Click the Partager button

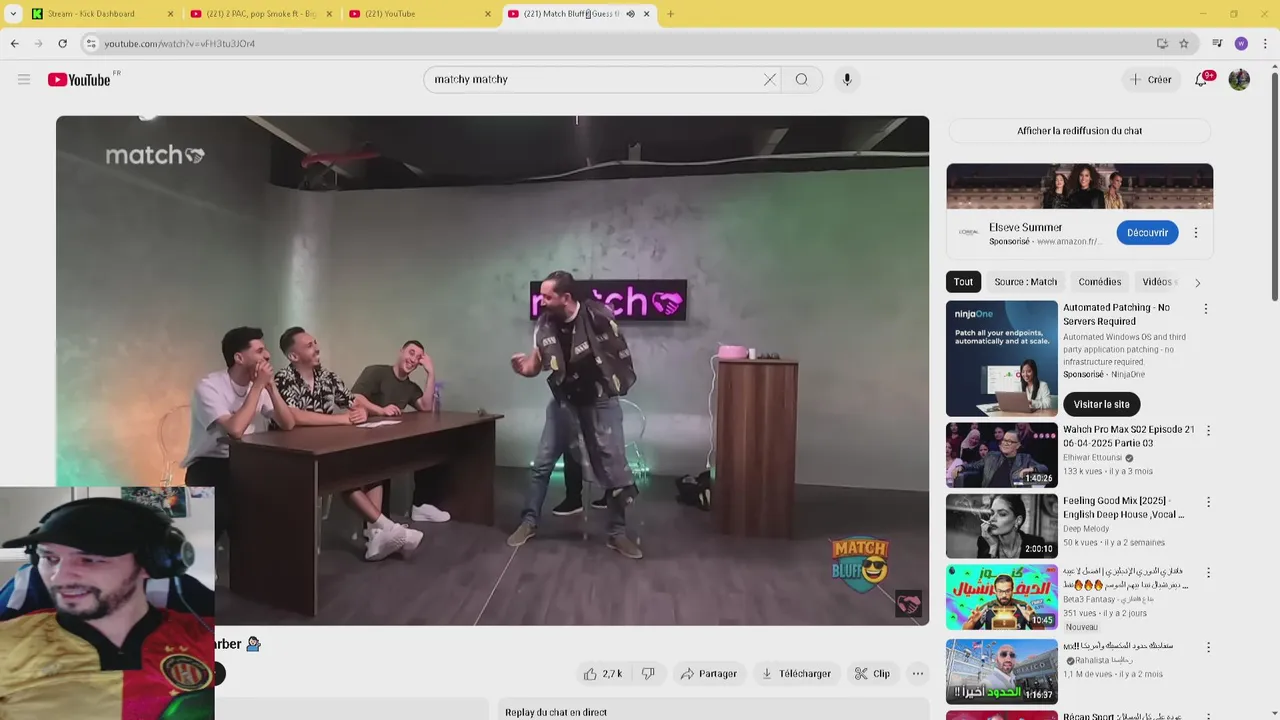click(x=708, y=674)
